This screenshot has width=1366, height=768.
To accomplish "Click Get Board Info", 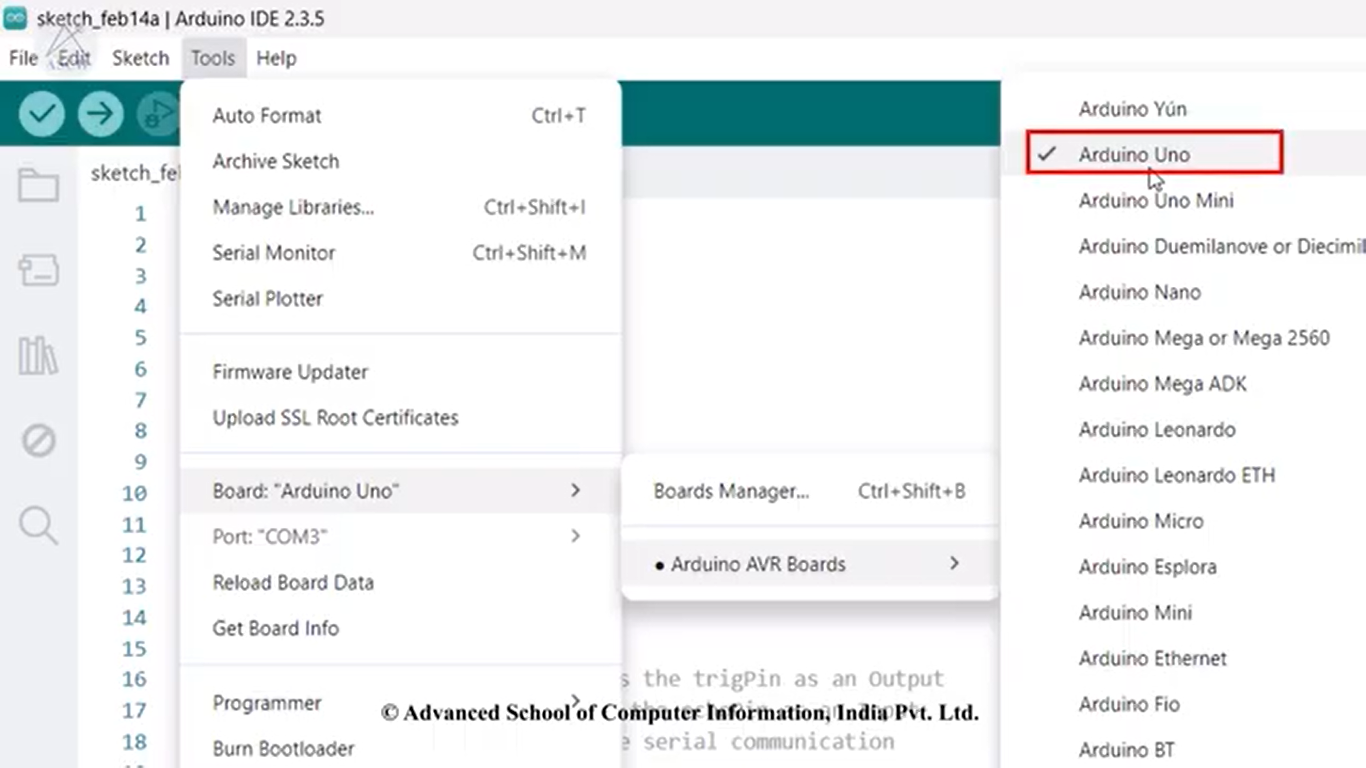I will click(x=400, y=629).
